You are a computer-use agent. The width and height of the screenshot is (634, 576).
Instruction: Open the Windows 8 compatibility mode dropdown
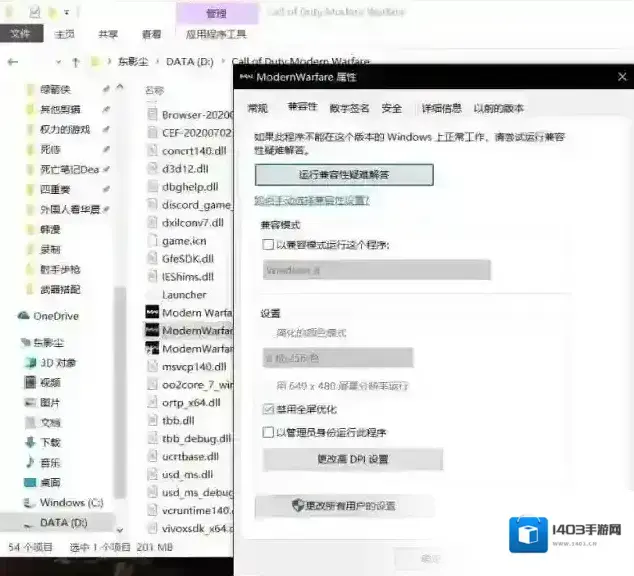click(x=377, y=270)
